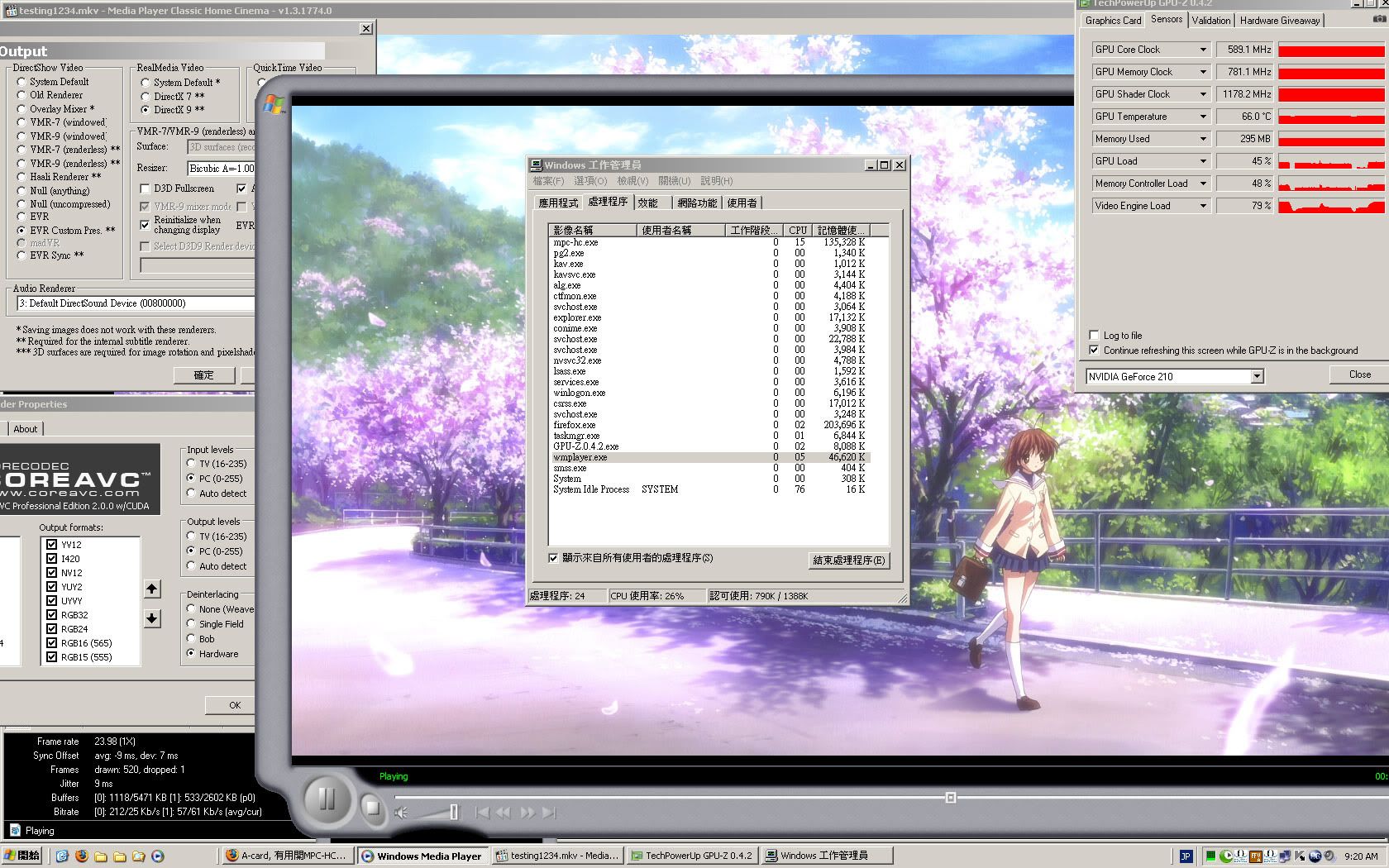This screenshot has width=1389, height=868.
Task: Open the green play-arrow tray icon
Action: click(1227, 856)
